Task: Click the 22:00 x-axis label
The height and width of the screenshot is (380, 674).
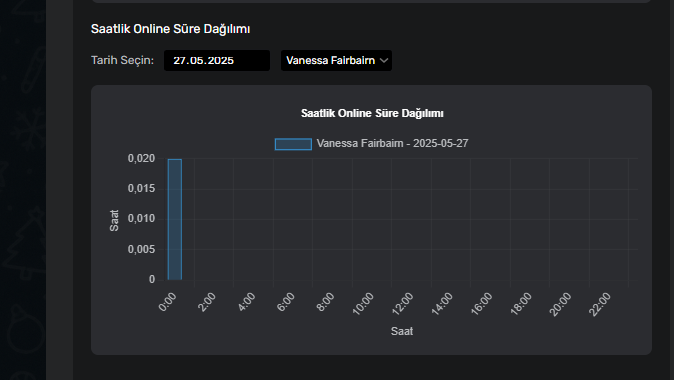Action: coord(600,304)
